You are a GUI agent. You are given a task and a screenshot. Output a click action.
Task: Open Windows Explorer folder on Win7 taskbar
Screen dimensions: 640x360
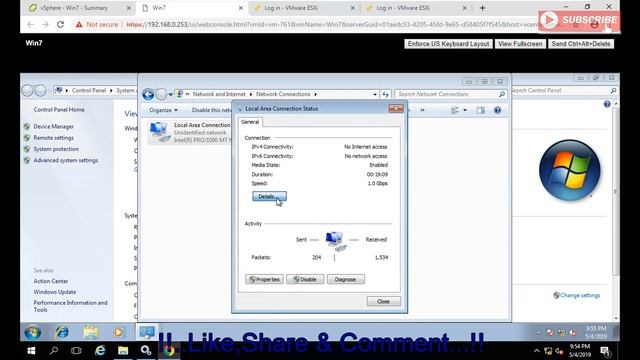tap(91, 332)
